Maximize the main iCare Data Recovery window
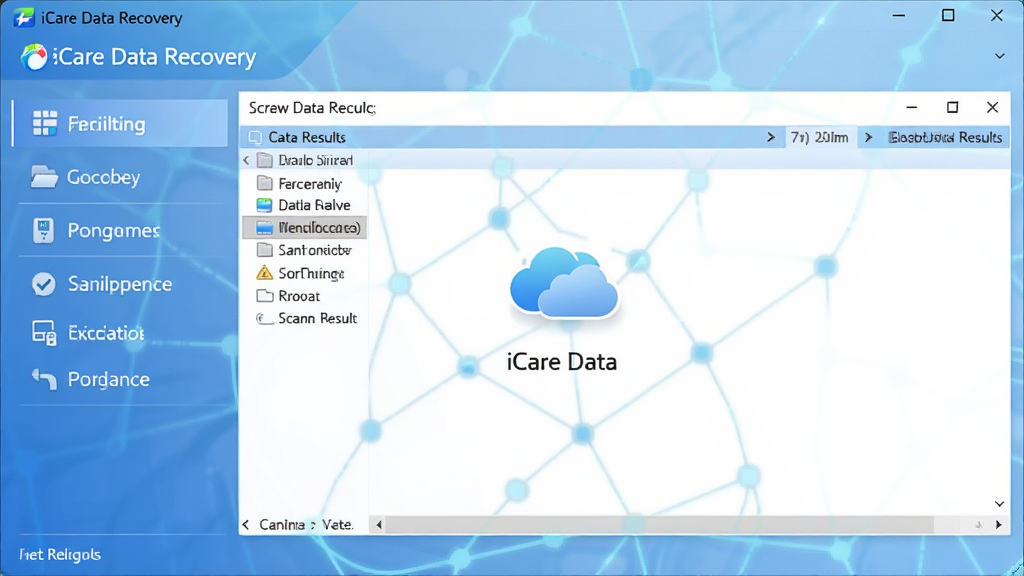Viewport: 1024px width, 576px height. pos(948,15)
